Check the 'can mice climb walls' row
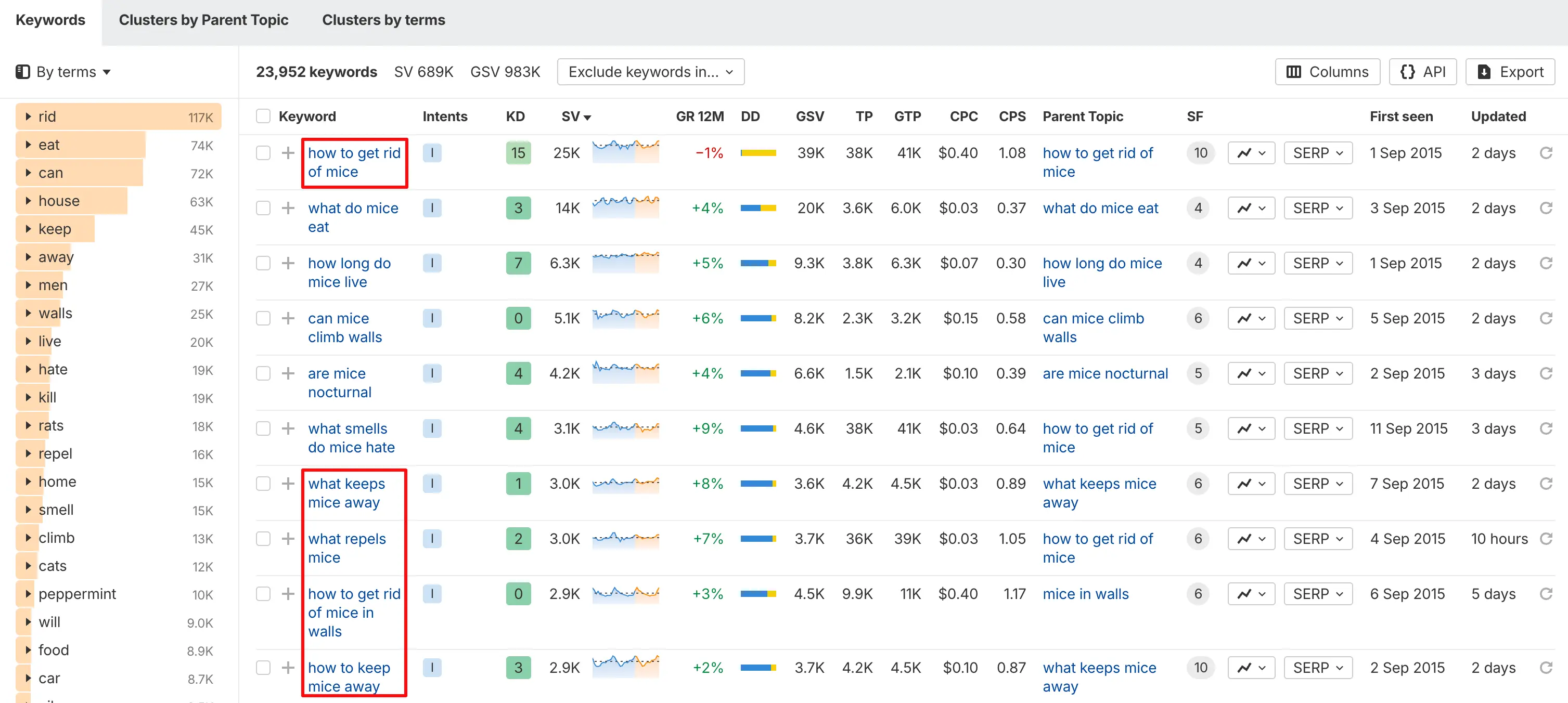The image size is (1568, 703). point(263,318)
